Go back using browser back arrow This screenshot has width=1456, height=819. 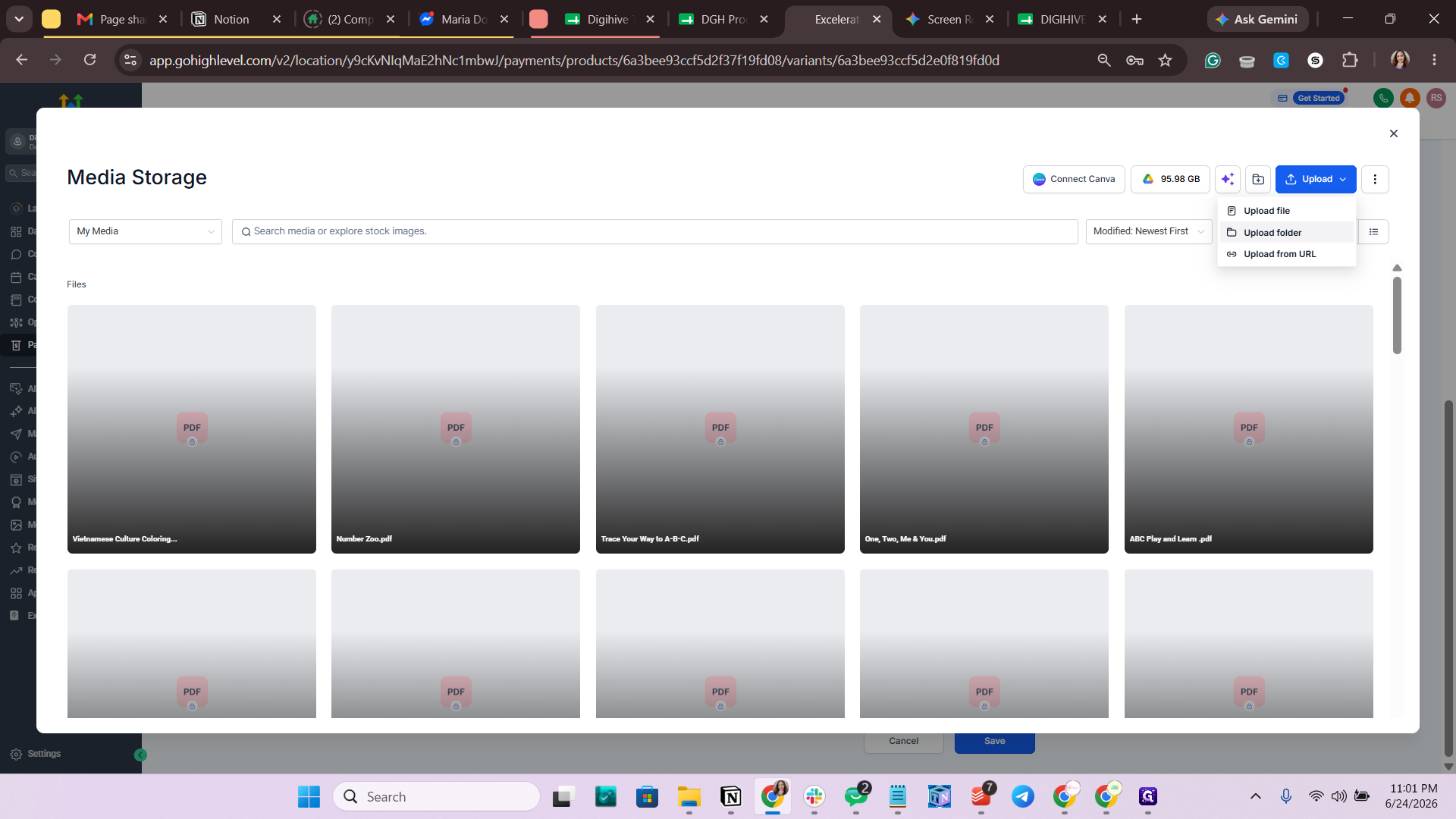click(22, 60)
